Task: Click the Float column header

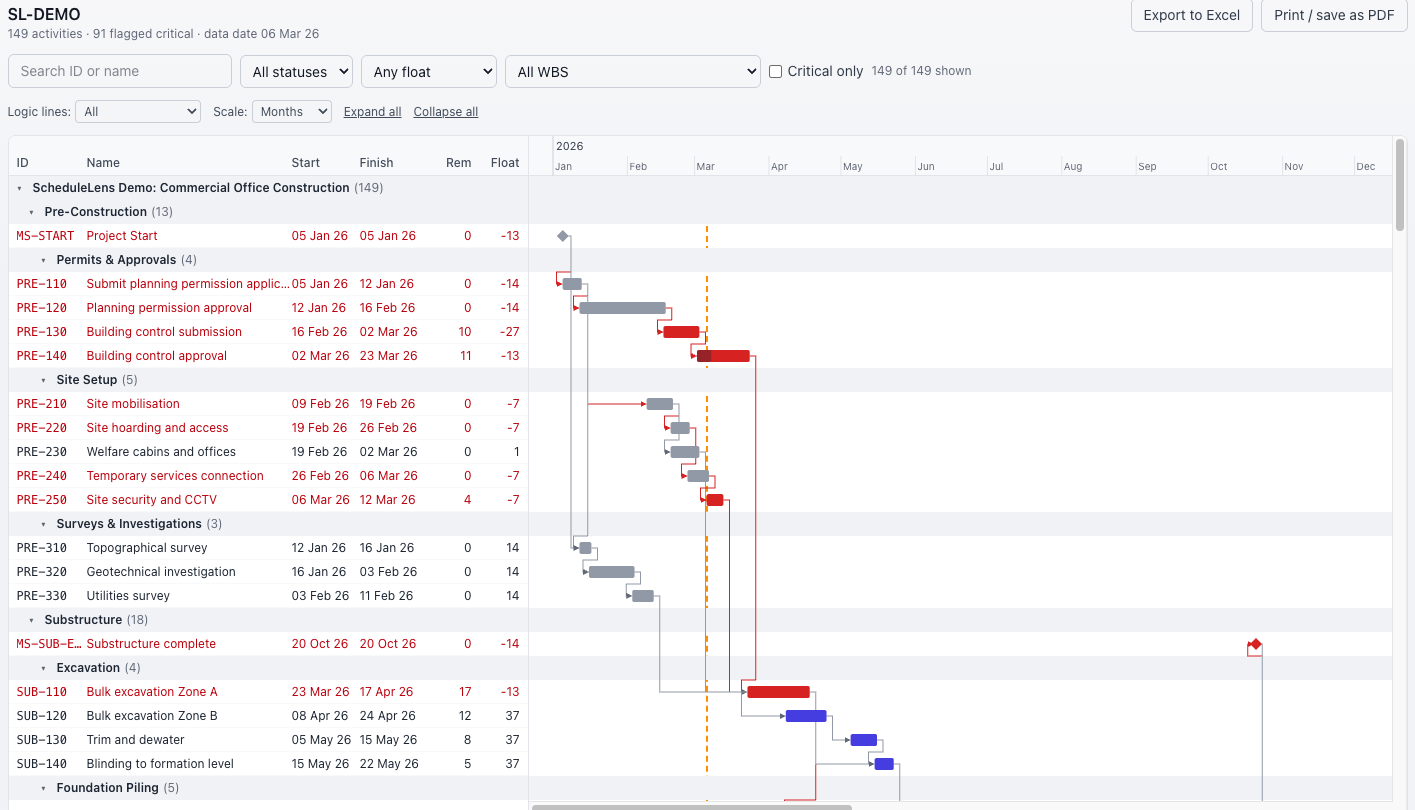Action: coord(505,163)
